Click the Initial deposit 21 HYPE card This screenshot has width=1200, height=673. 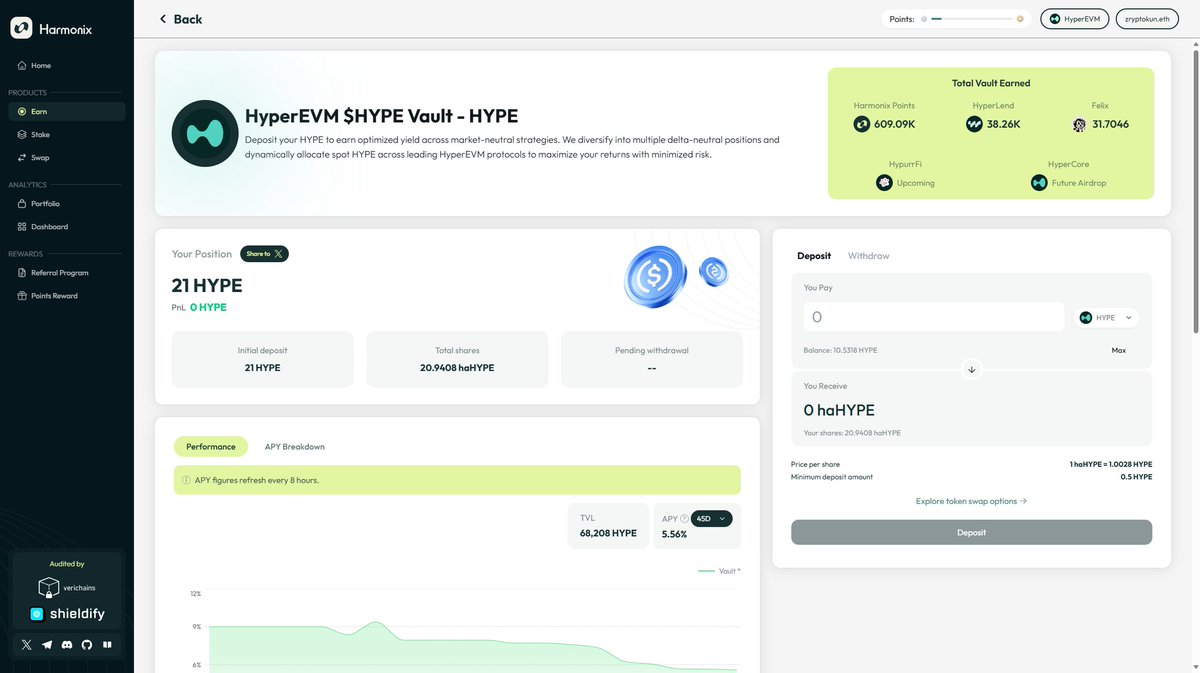click(262, 359)
